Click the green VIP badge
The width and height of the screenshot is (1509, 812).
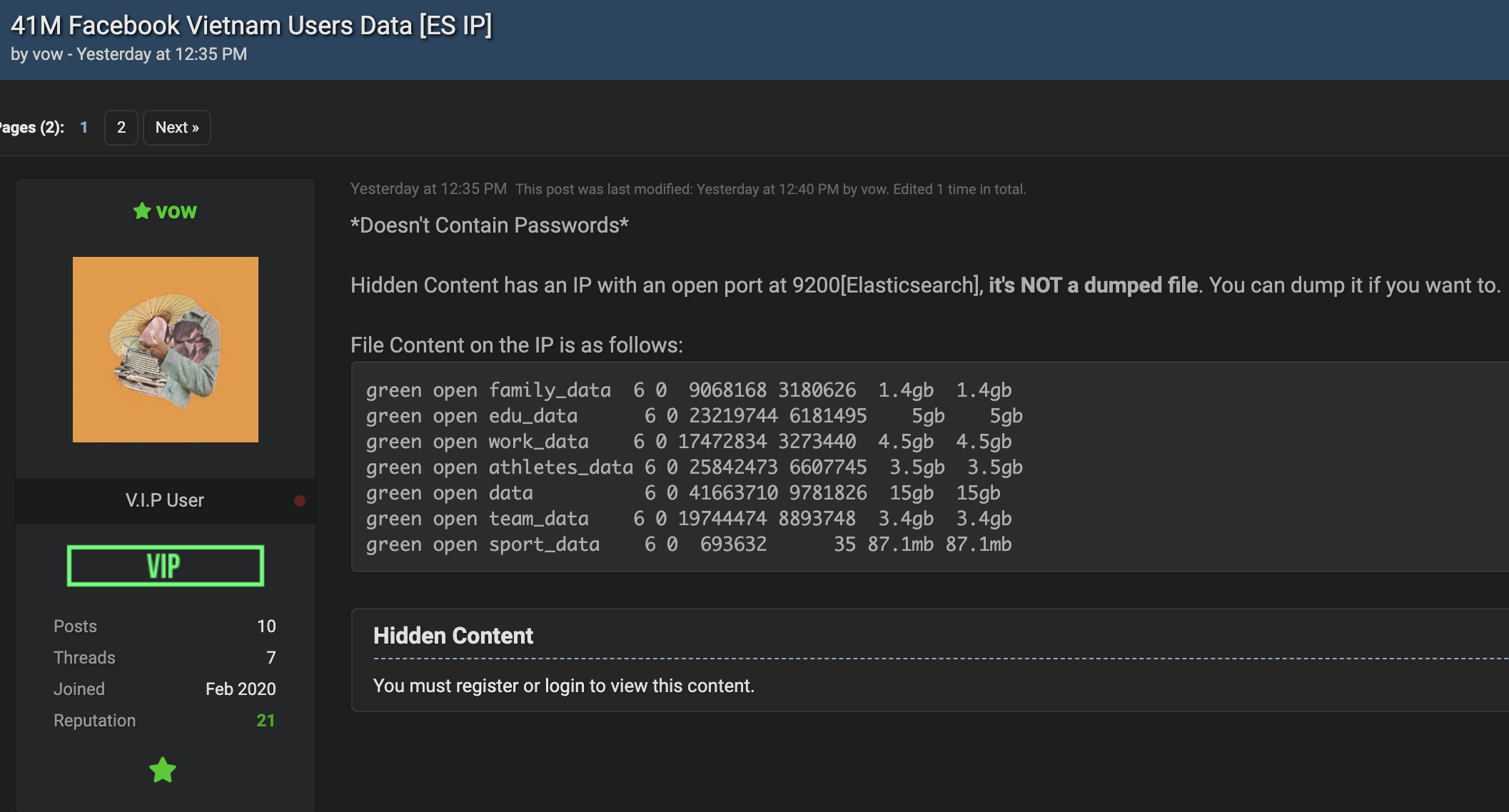pos(166,566)
